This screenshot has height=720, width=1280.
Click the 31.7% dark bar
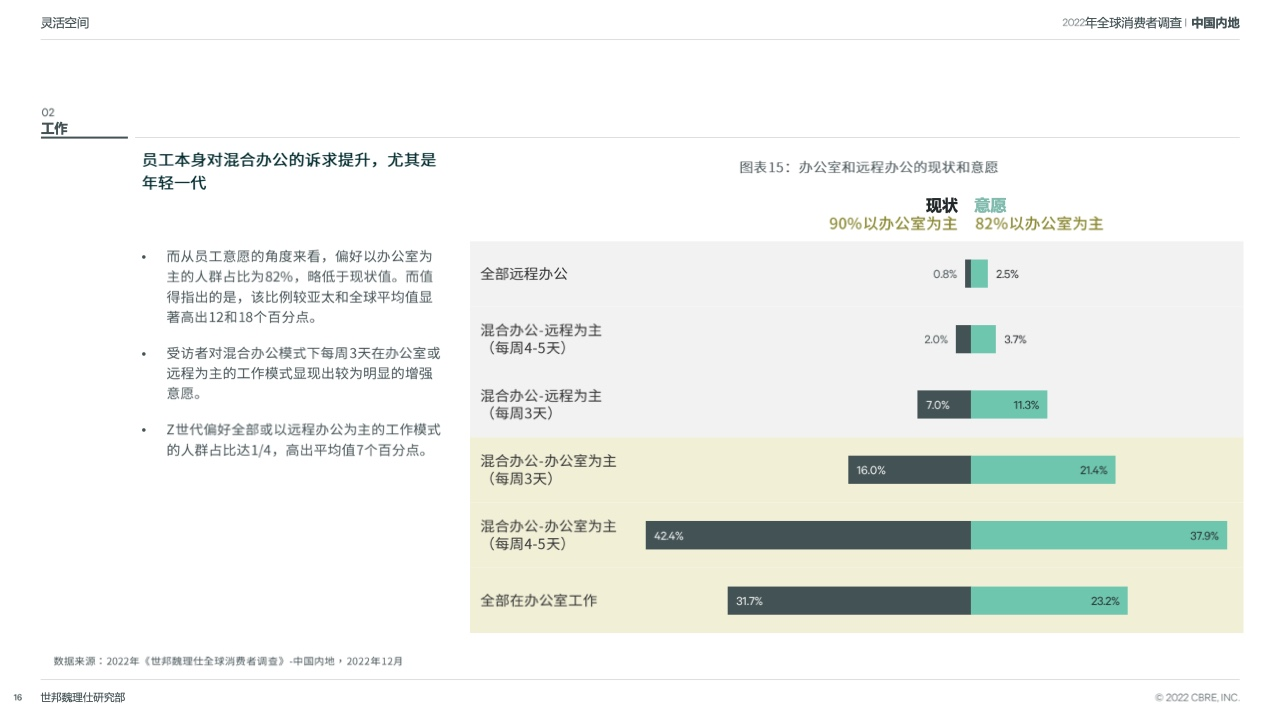849,601
